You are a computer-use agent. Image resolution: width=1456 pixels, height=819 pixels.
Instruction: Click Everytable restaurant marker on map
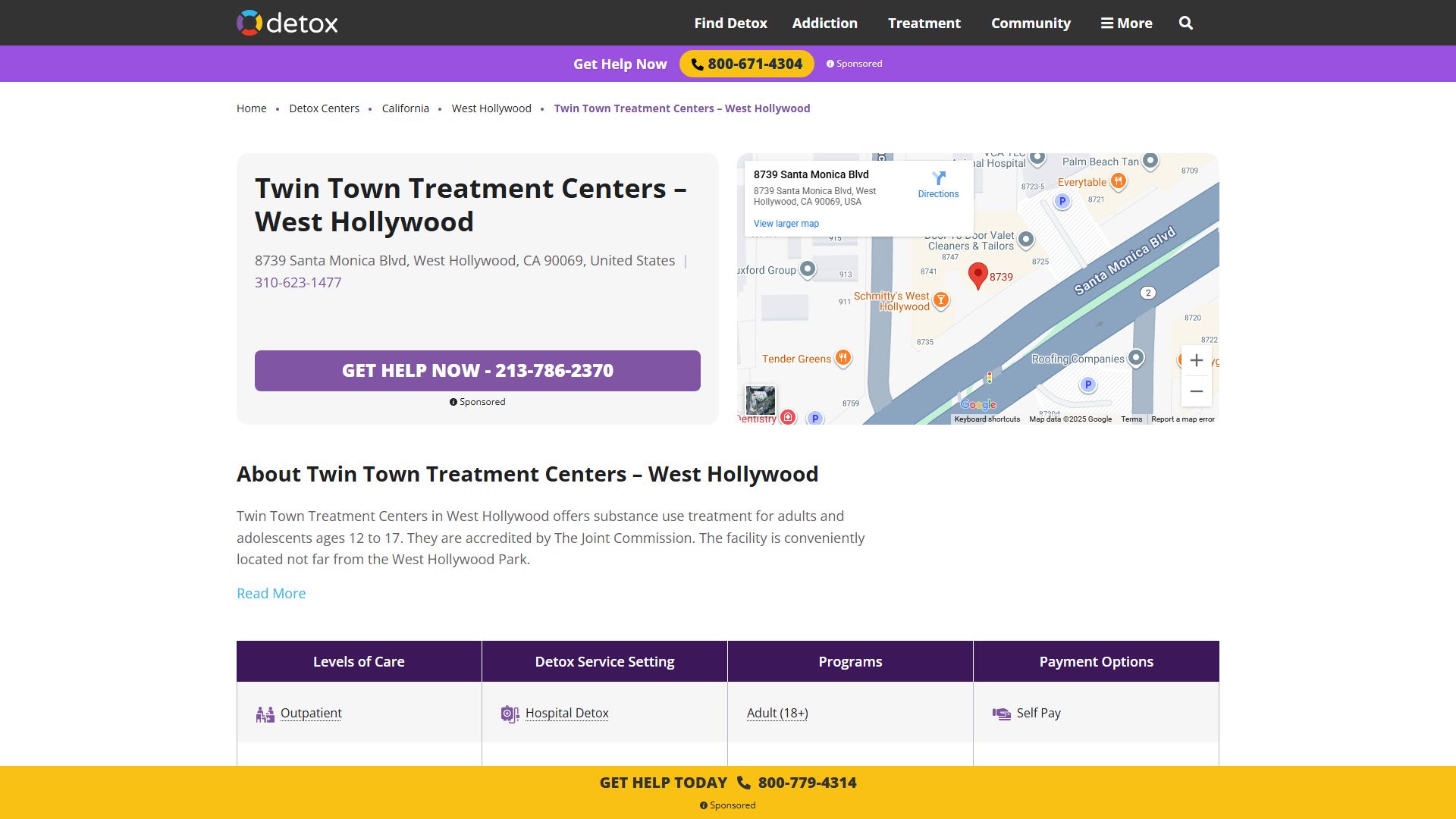point(1118,181)
